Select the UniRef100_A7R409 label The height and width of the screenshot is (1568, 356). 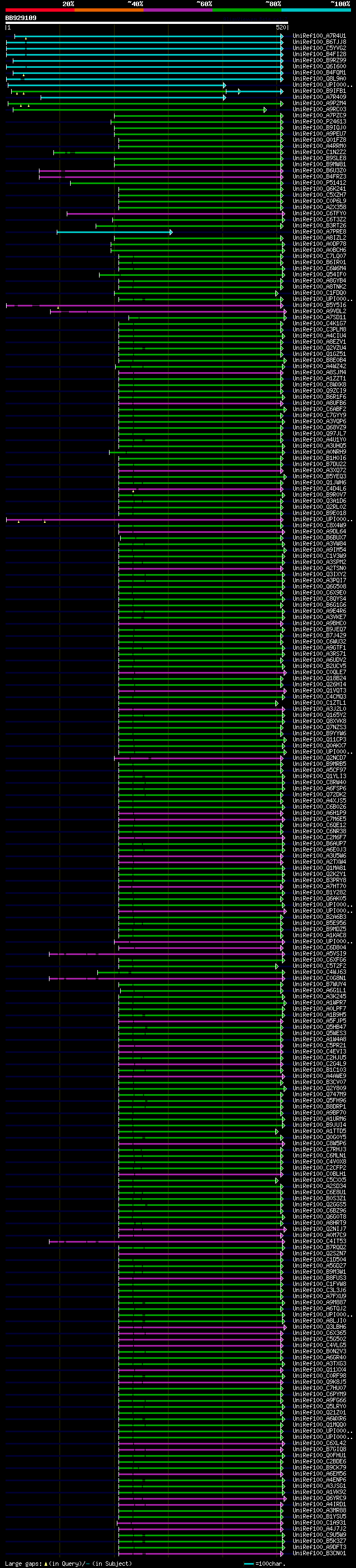coord(319,97)
